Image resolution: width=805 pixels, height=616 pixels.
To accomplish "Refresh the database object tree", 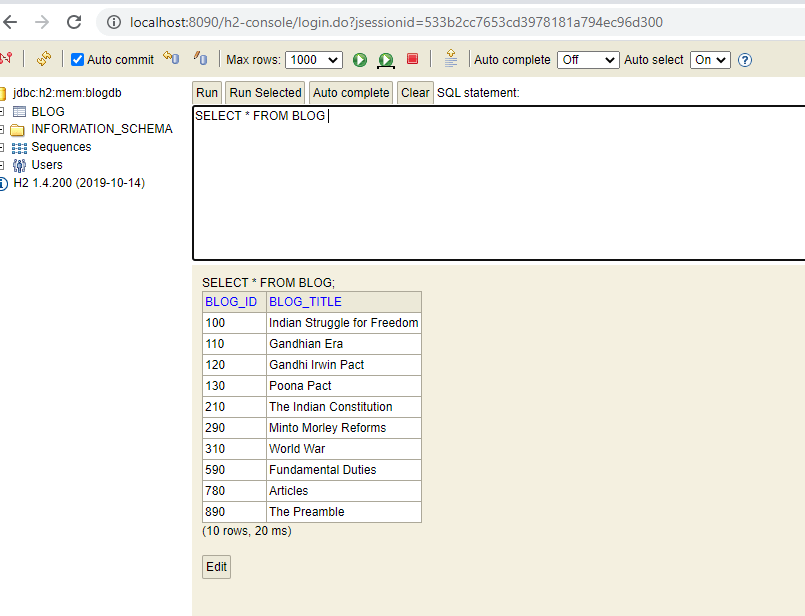I will (x=42, y=59).
